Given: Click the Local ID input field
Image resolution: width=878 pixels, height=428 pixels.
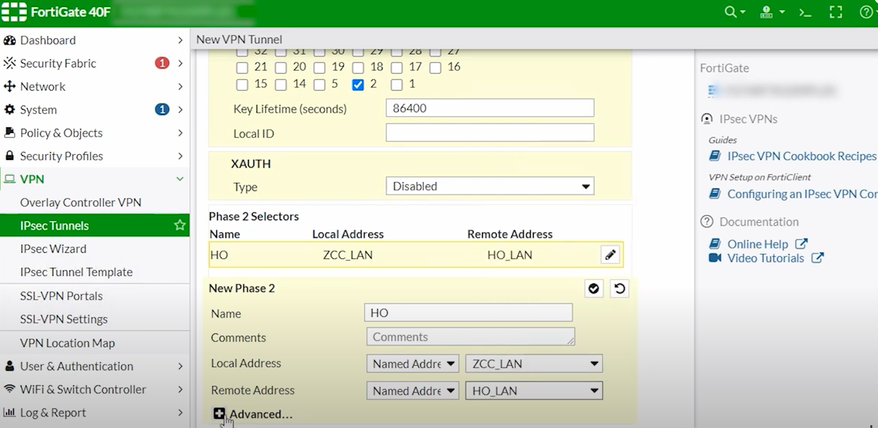Looking at the screenshot, I should click(489, 133).
